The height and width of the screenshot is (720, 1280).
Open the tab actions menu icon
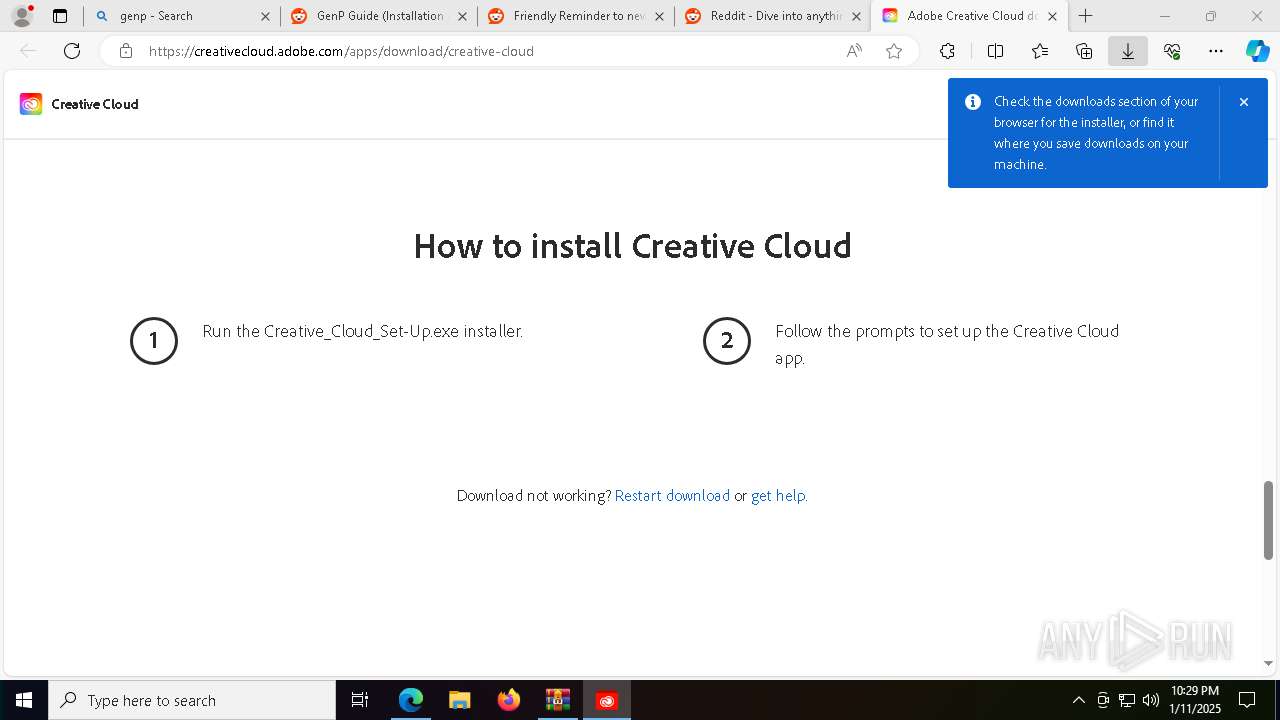(x=60, y=16)
